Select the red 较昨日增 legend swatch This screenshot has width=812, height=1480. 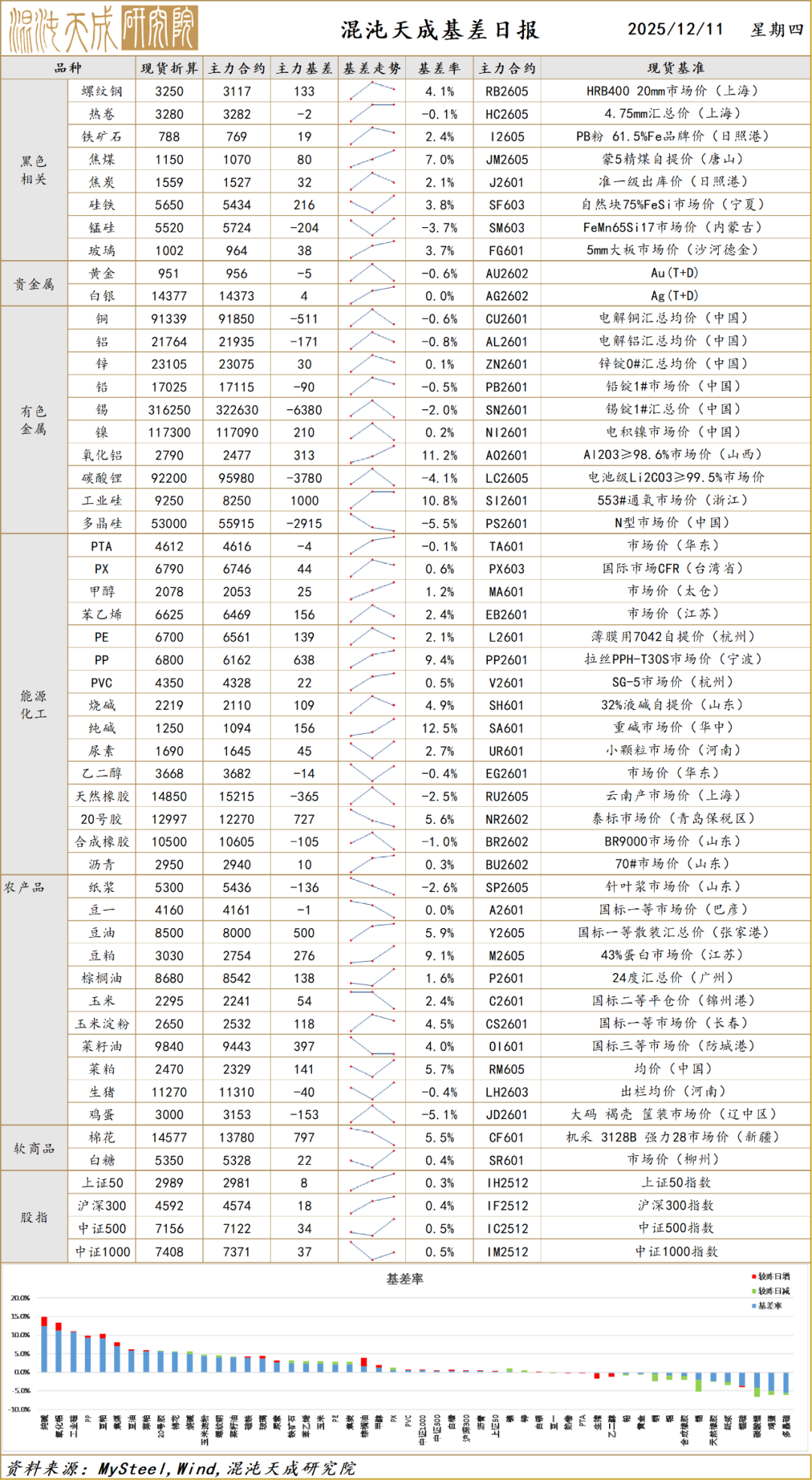(753, 1277)
